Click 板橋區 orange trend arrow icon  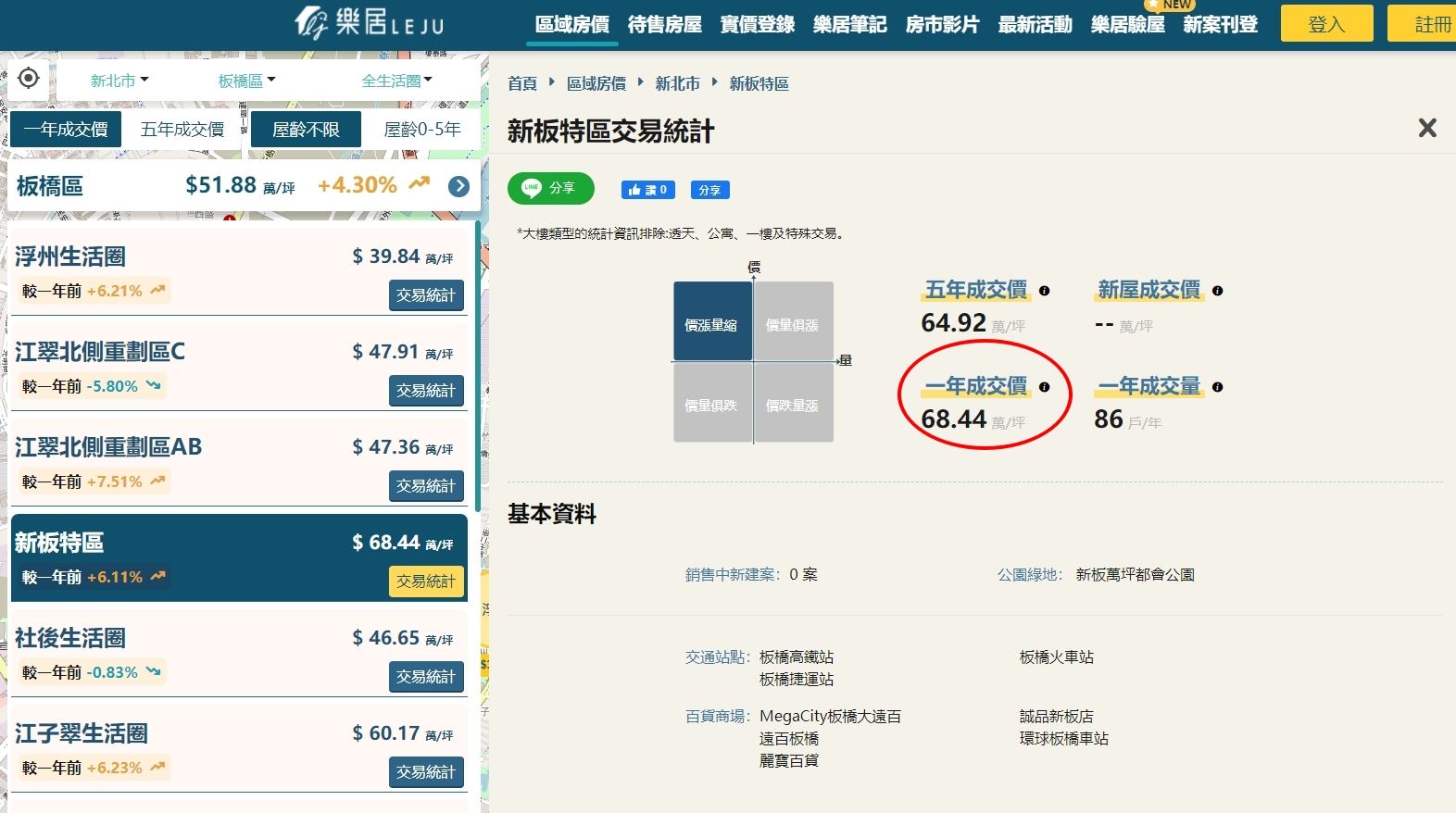coord(420,183)
